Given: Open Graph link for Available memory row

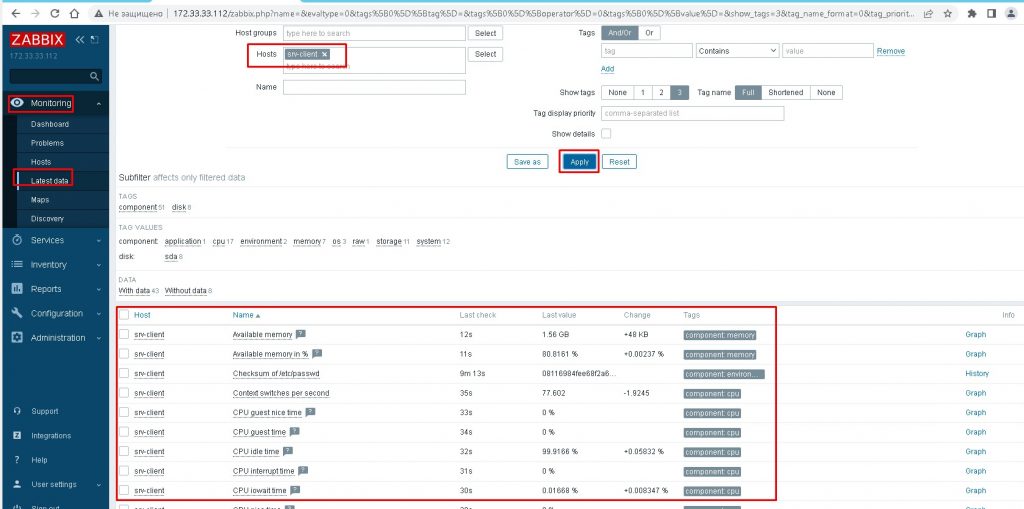Looking at the screenshot, I should coord(975,334).
